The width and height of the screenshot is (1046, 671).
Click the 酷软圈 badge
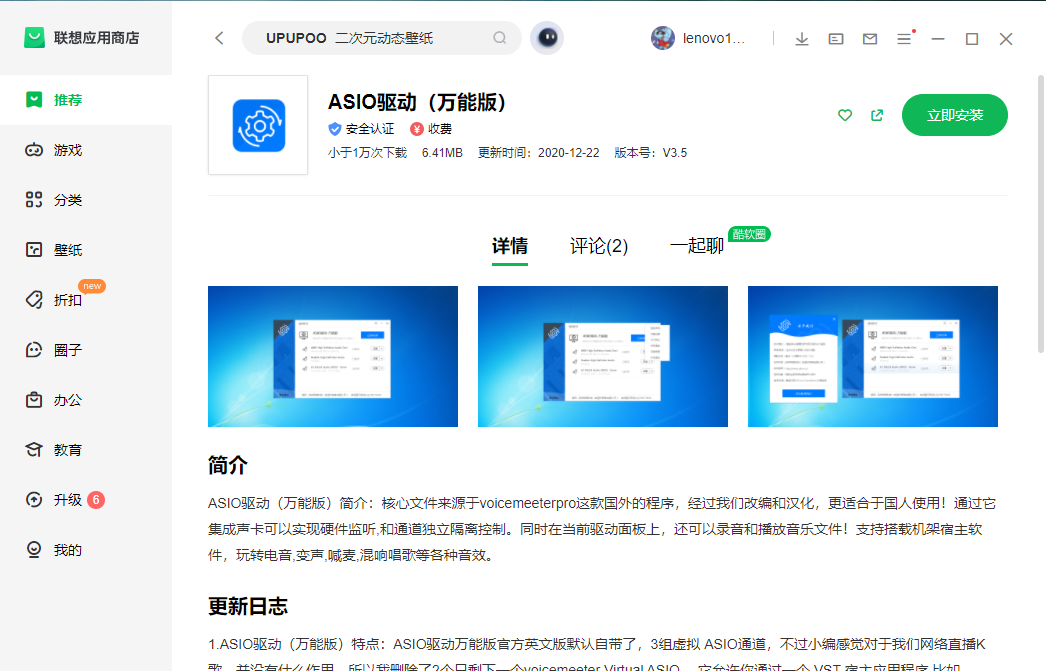click(749, 234)
